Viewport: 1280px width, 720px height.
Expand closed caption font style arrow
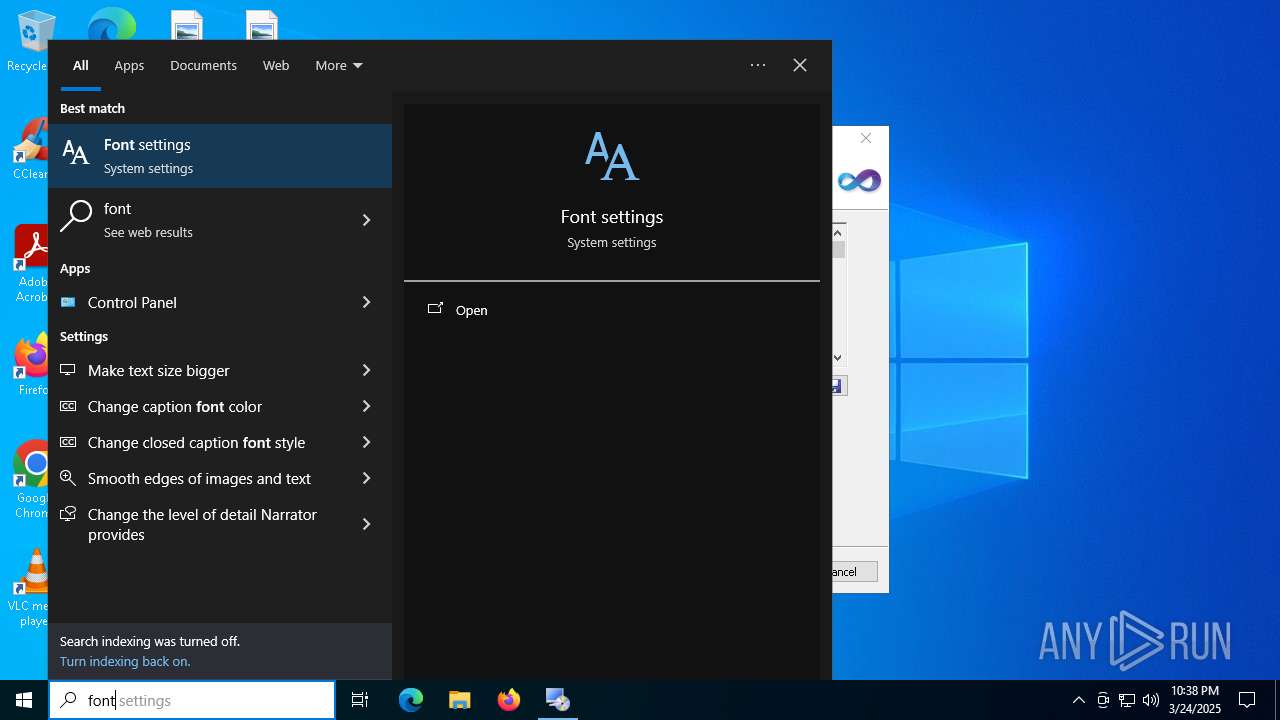(x=366, y=442)
